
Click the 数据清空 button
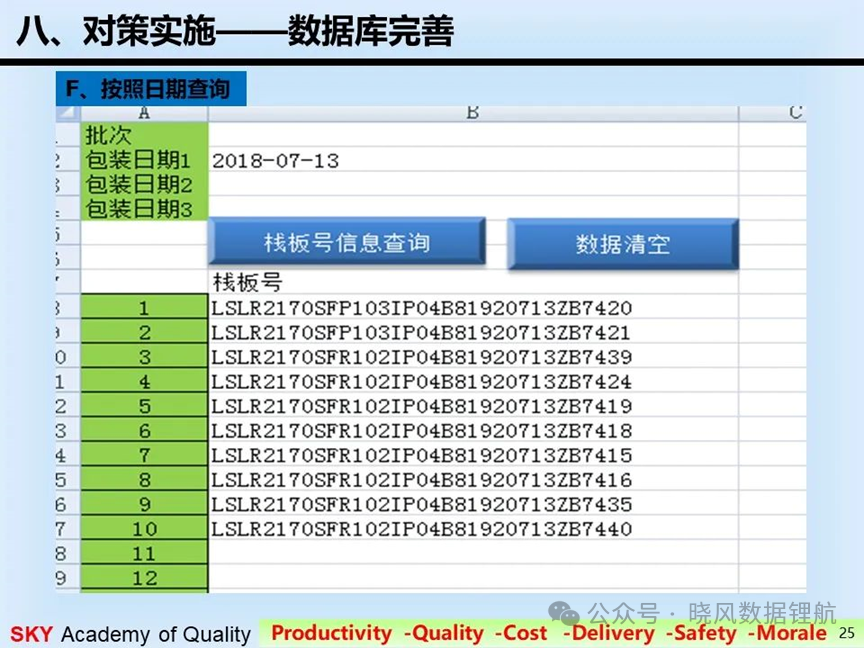pyautogui.click(x=623, y=244)
